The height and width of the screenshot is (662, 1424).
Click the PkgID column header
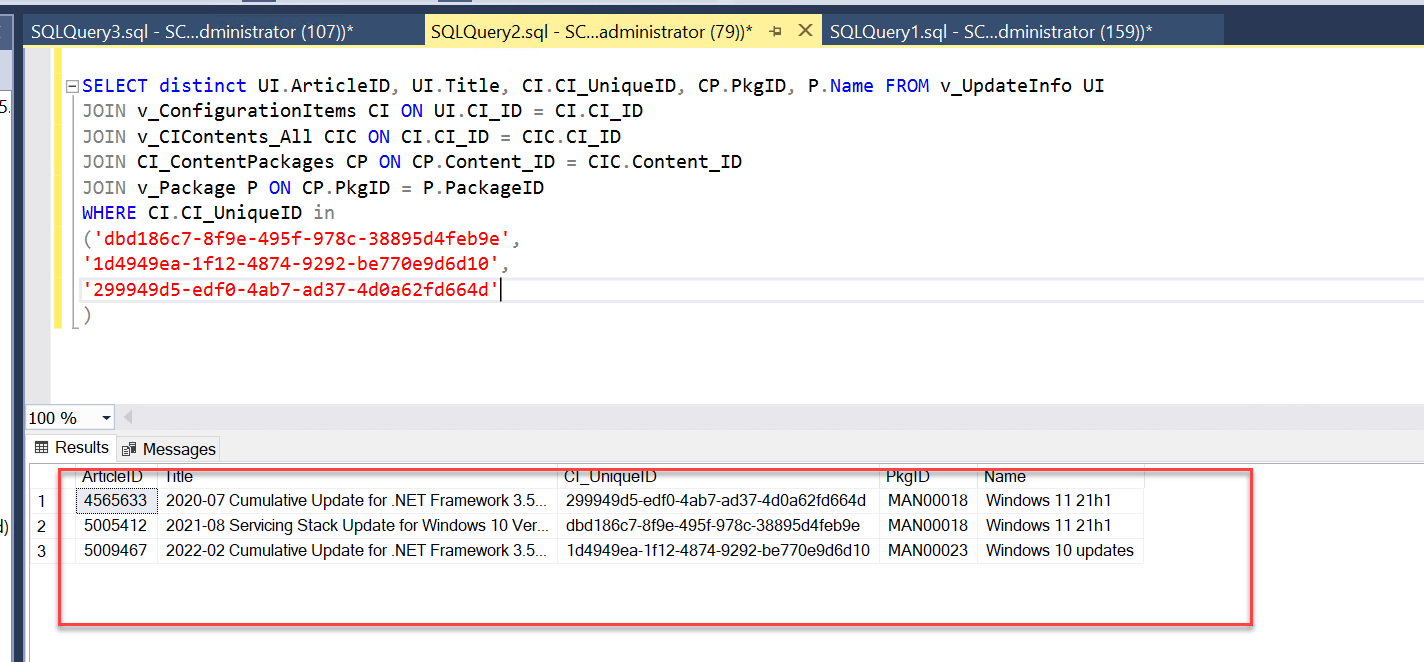(908, 477)
